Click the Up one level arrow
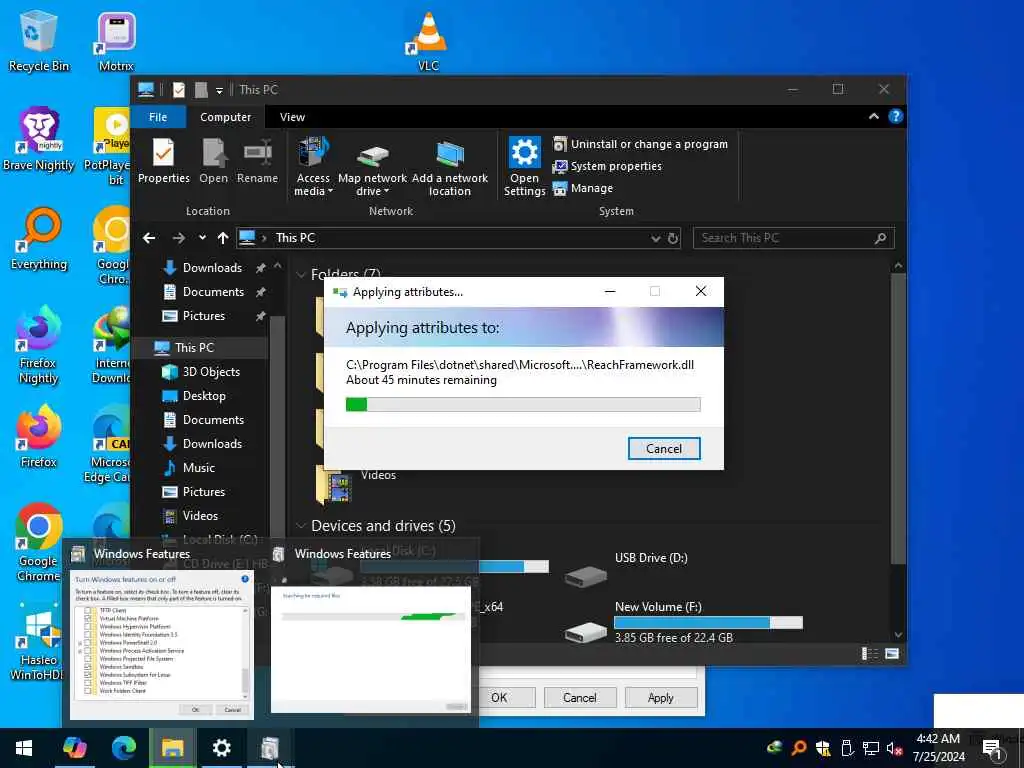1024x768 pixels. 223,238
